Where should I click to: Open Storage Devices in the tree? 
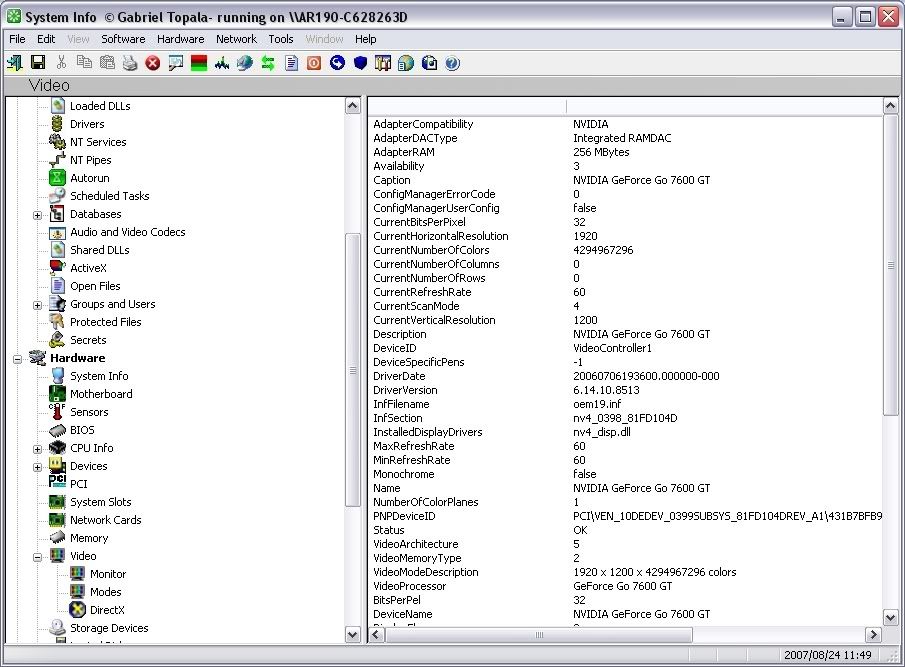[x=109, y=628]
